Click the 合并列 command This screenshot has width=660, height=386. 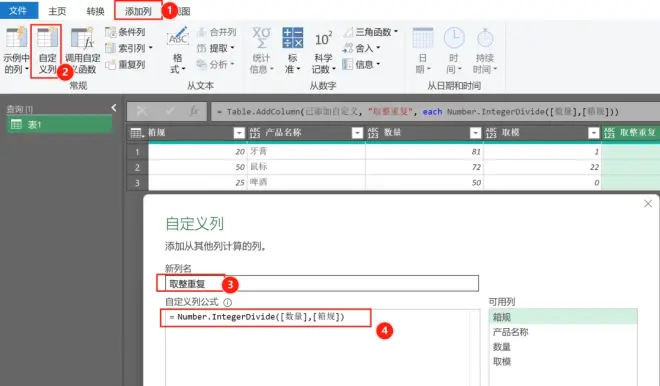(x=216, y=32)
